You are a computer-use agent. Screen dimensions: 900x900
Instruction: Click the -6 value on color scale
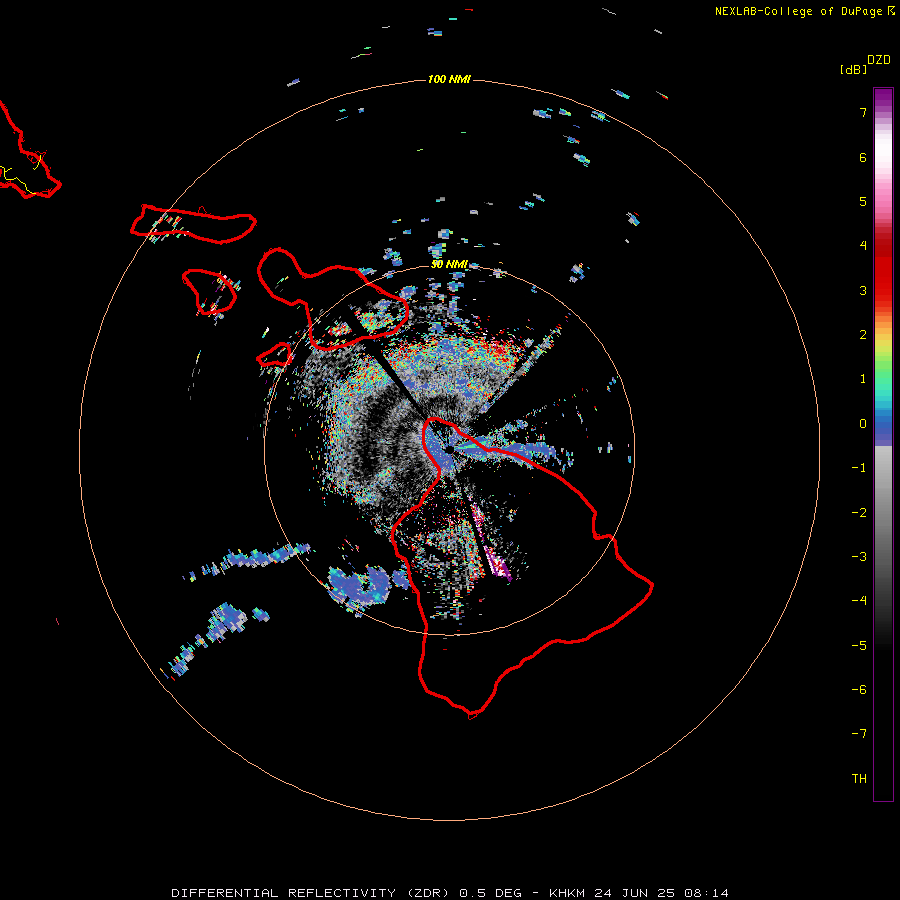859,690
